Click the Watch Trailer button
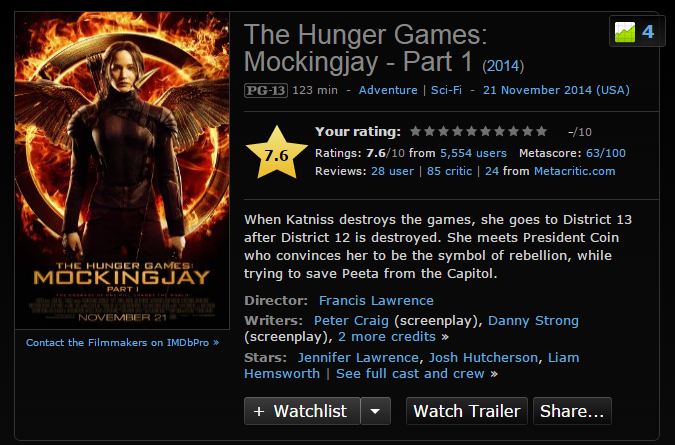675x445 pixels. point(467,411)
